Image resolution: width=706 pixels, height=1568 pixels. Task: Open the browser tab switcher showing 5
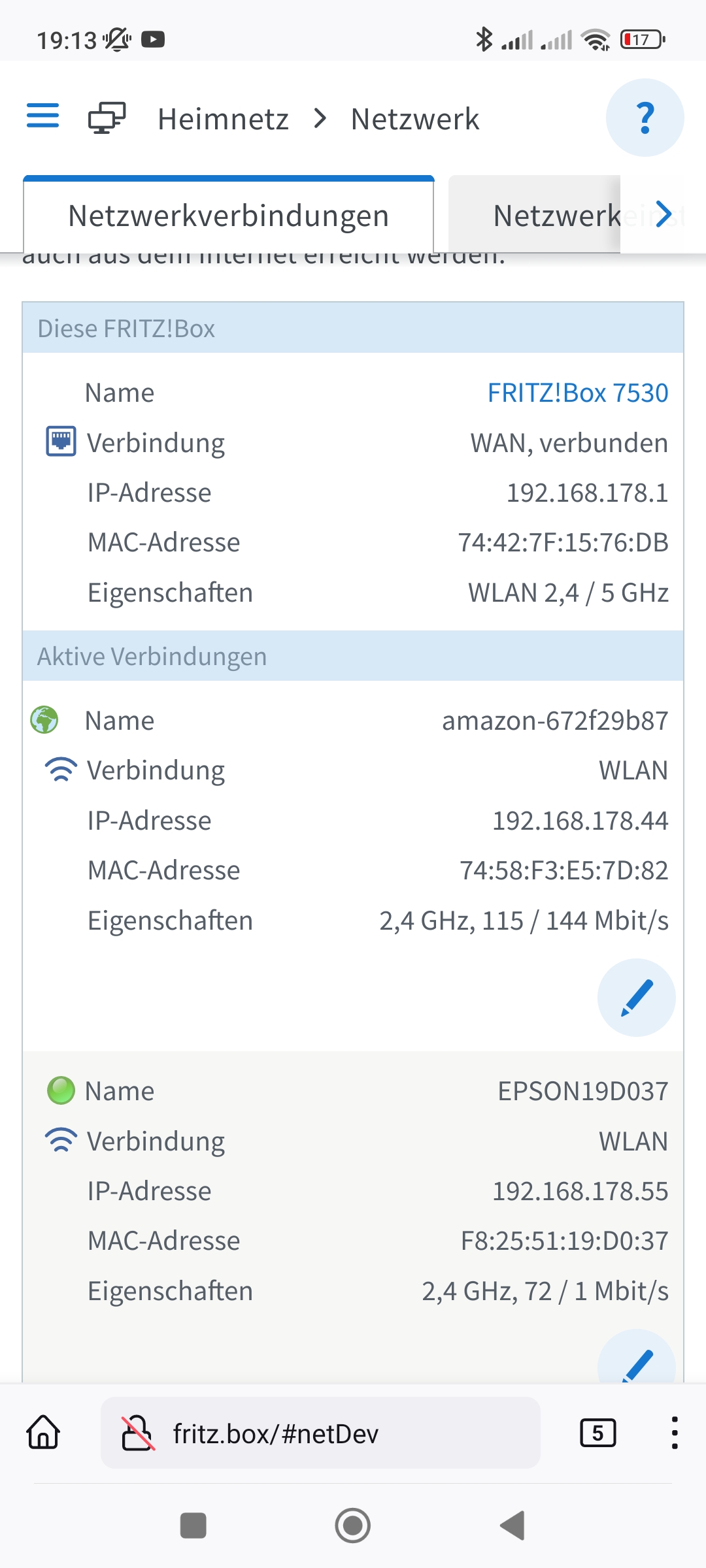(x=597, y=1433)
